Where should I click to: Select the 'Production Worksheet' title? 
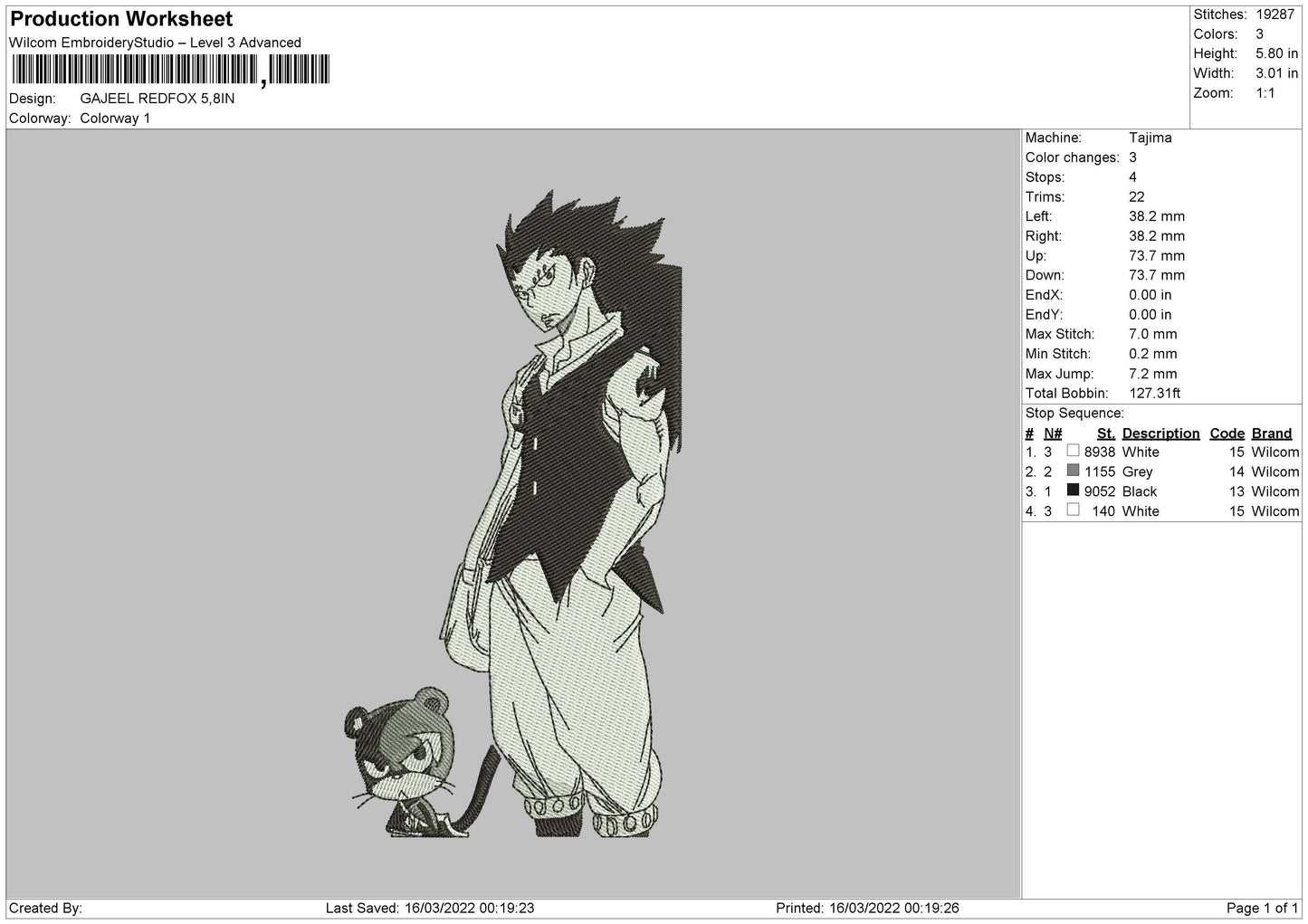coord(120,19)
